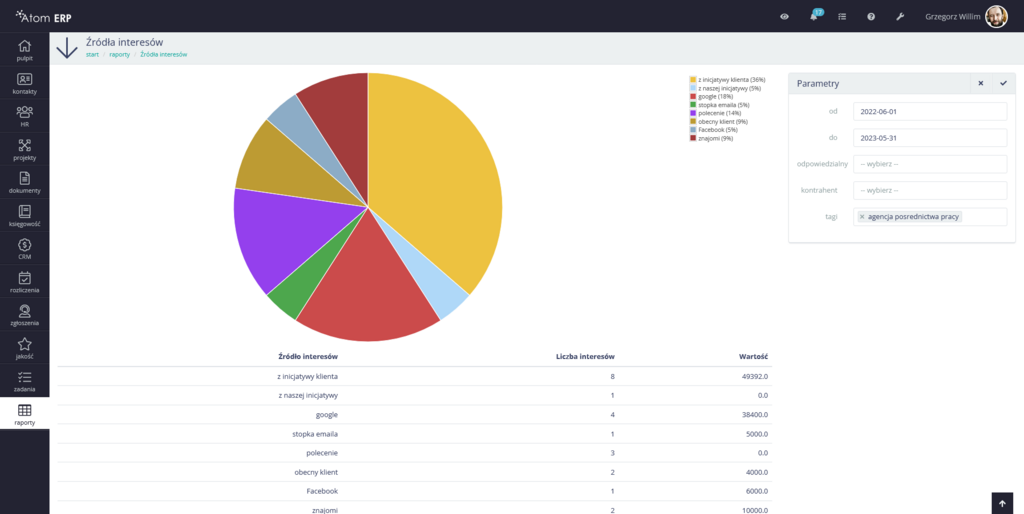Image resolution: width=1024 pixels, height=514 pixels.
Task: Select the raporty sidebar tab
Action: 24,414
